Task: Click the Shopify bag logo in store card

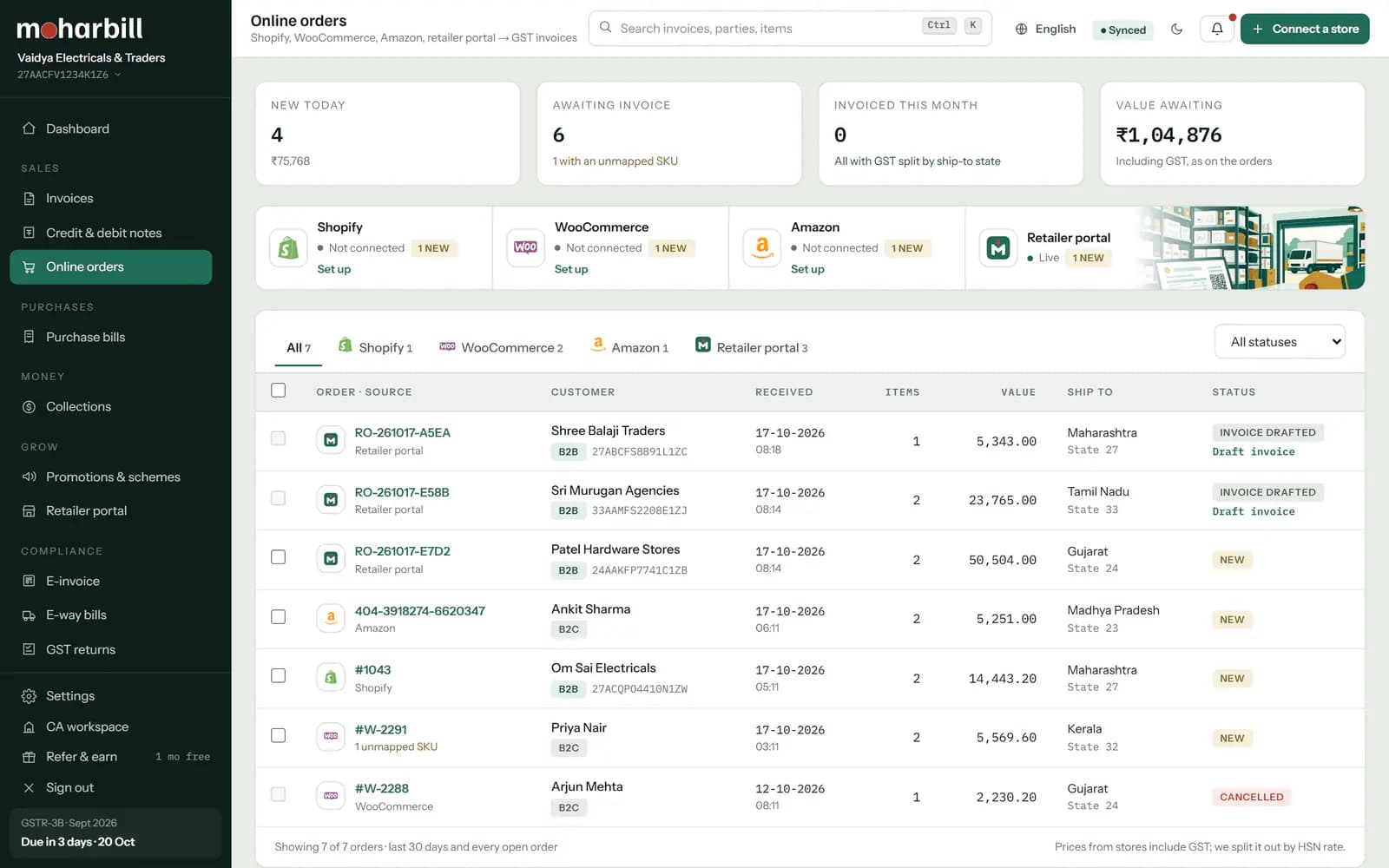Action: 288,248
